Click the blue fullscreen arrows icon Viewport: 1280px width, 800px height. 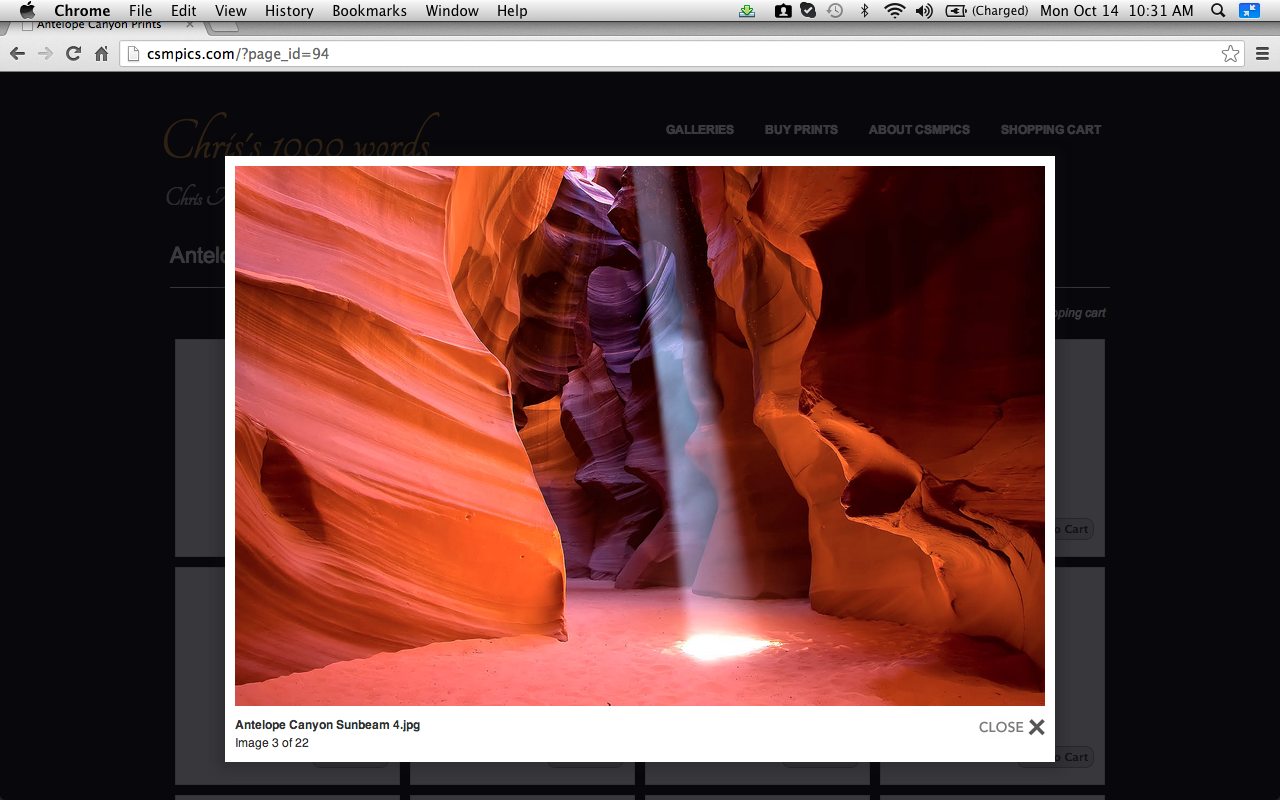(x=1249, y=10)
